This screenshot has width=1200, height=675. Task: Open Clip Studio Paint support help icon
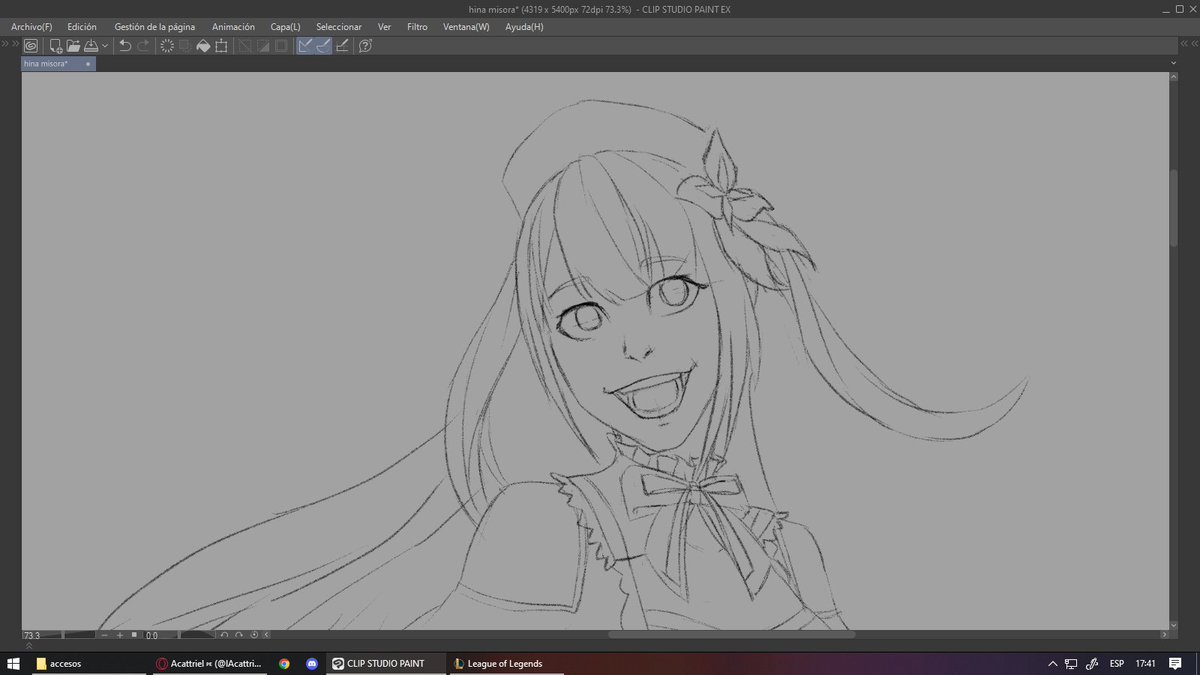(x=365, y=45)
